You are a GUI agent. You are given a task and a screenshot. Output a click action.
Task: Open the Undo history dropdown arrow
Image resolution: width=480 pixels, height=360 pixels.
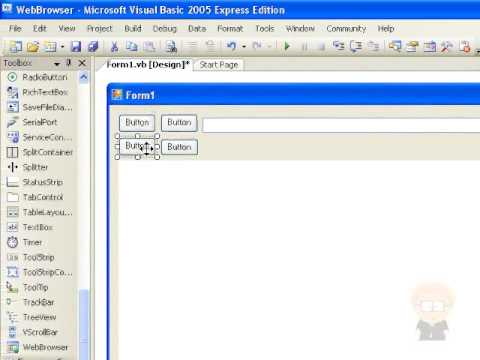(244, 46)
